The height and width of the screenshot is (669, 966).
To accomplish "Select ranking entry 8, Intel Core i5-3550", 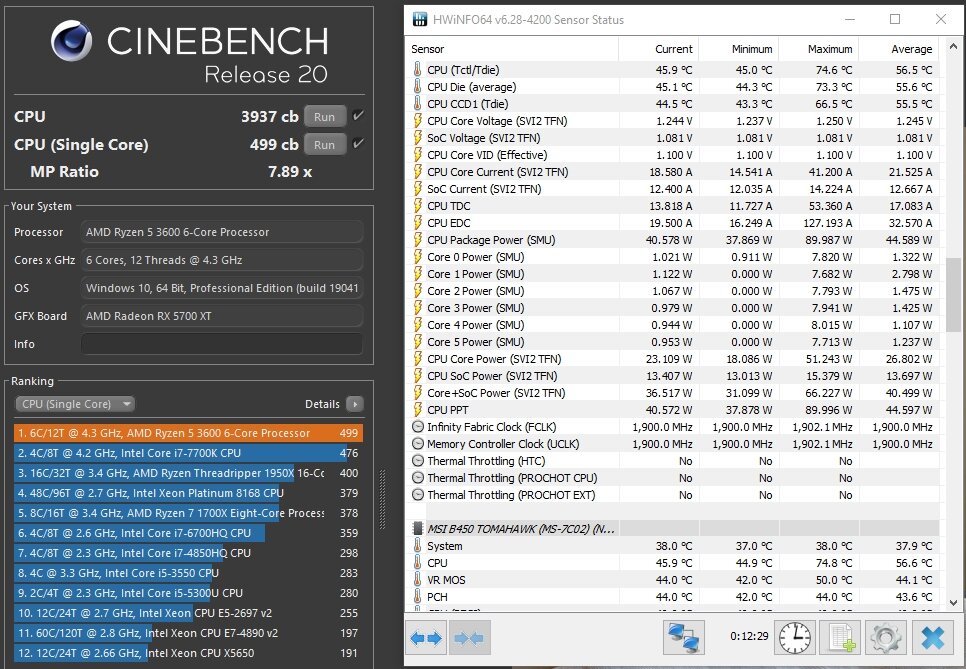I will [x=189, y=573].
